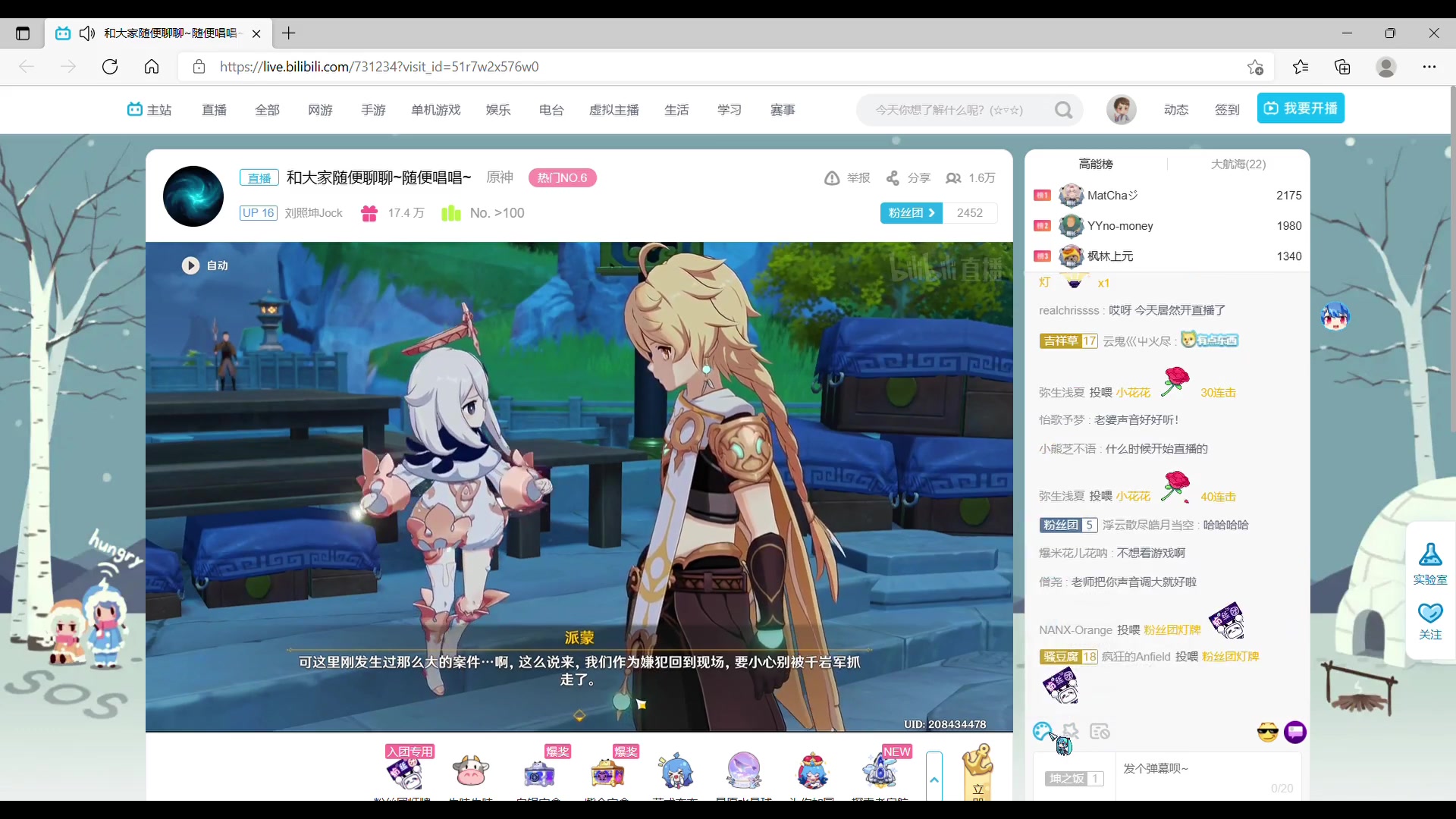The image size is (1456, 819).
Task: Click the 分享 share icon
Action: pos(893,178)
